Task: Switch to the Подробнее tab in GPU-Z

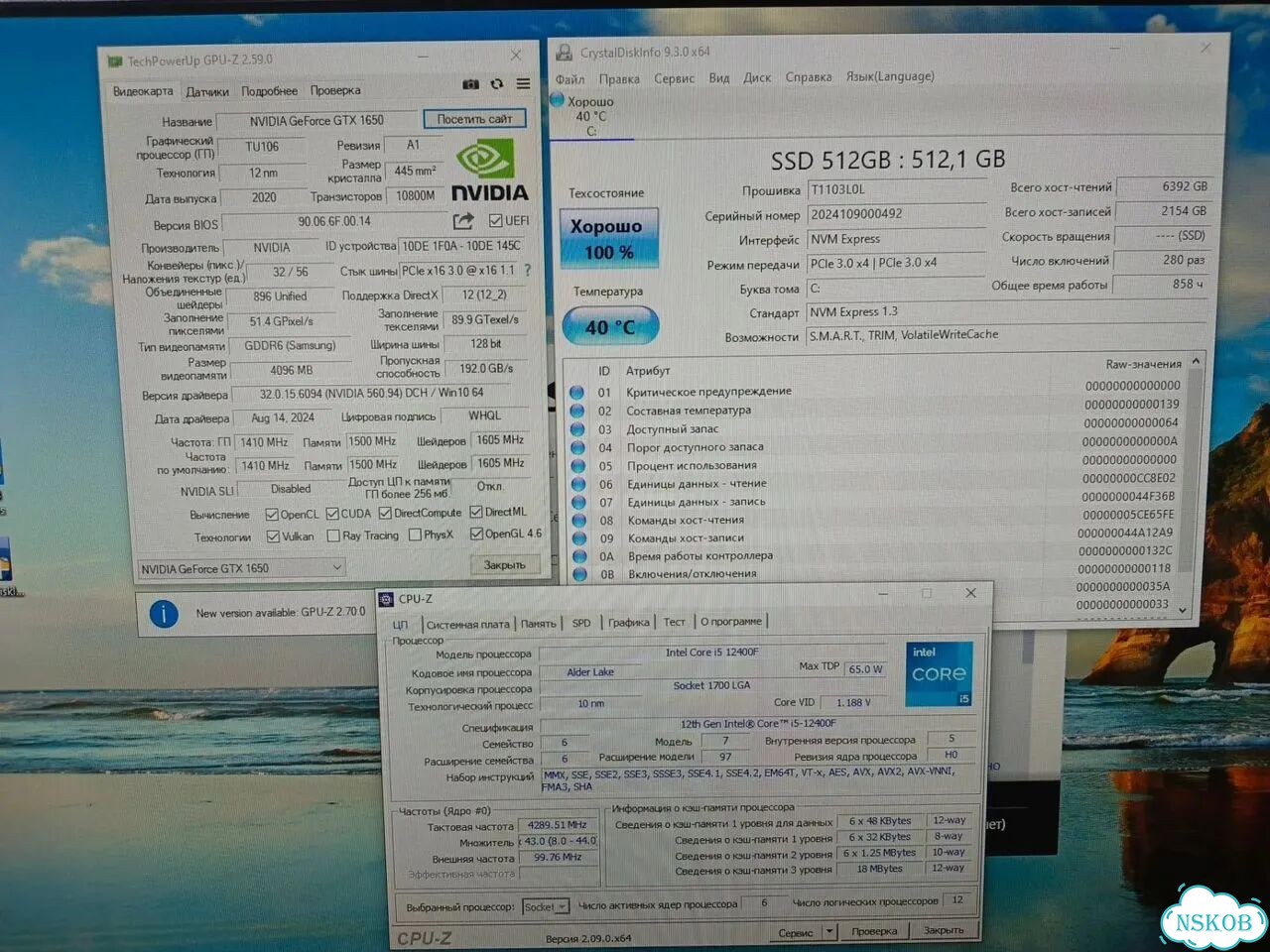Action: tap(269, 91)
